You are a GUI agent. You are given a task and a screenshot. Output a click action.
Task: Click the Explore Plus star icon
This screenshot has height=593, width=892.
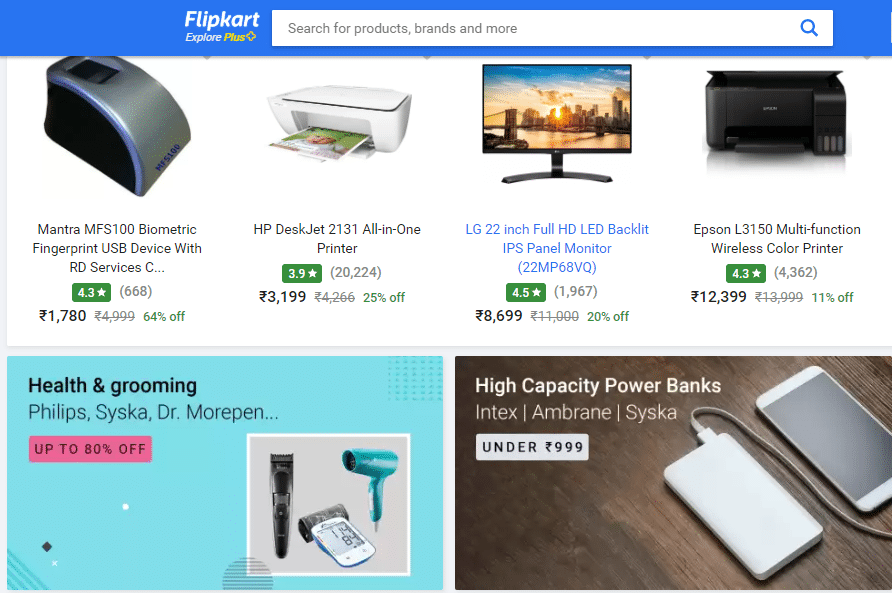pyautogui.click(x=251, y=36)
